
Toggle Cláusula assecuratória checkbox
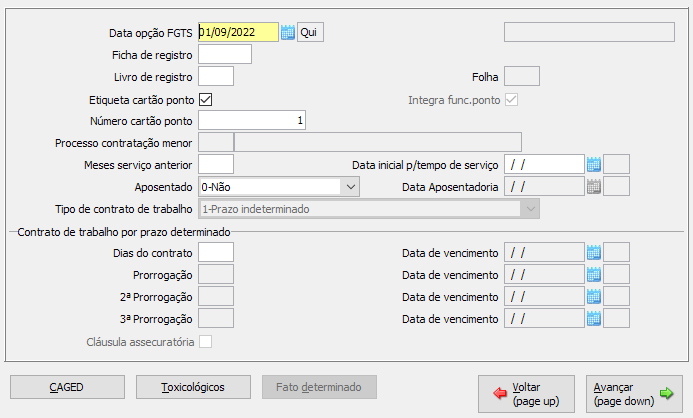pos(206,342)
